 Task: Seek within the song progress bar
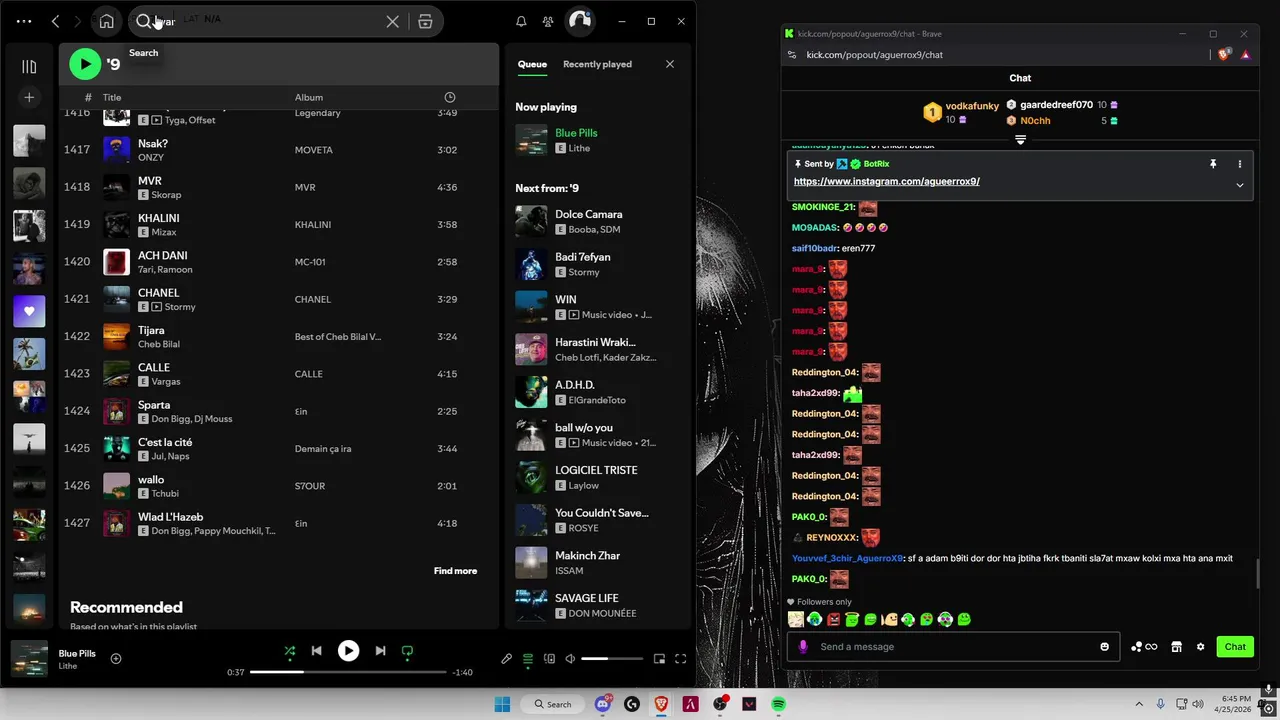[348, 672]
